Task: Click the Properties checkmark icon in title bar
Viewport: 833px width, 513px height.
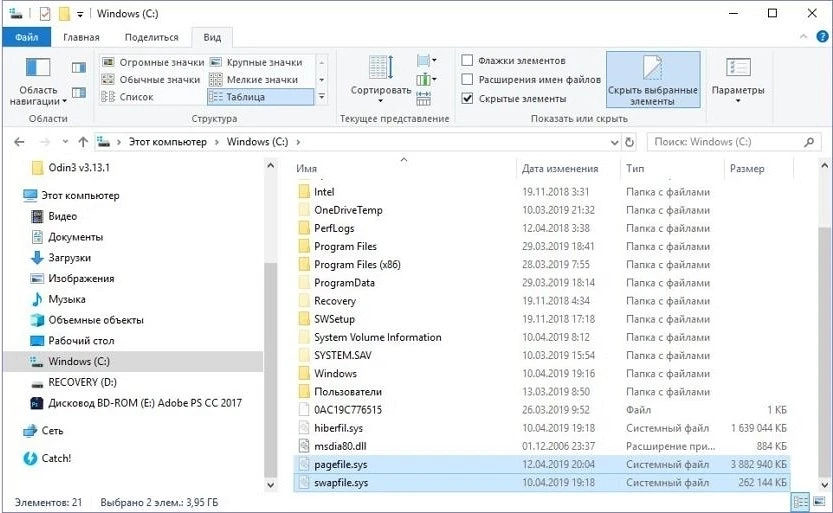Action: (45, 14)
